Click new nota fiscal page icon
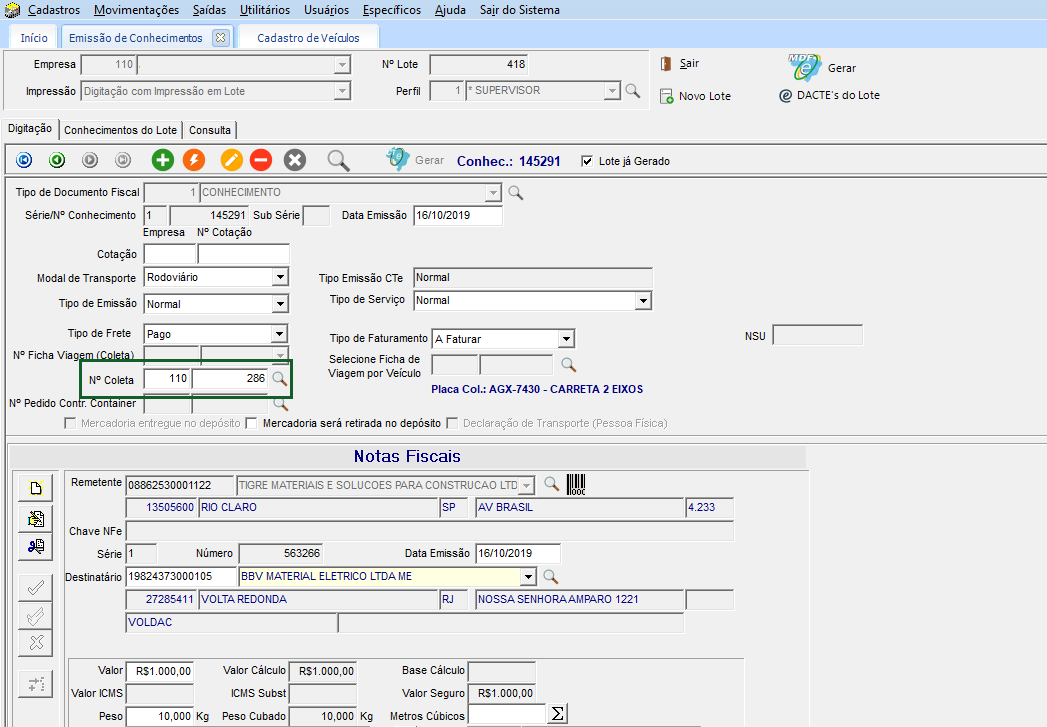Image resolution: width=1047 pixels, height=727 pixels. (36, 489)
